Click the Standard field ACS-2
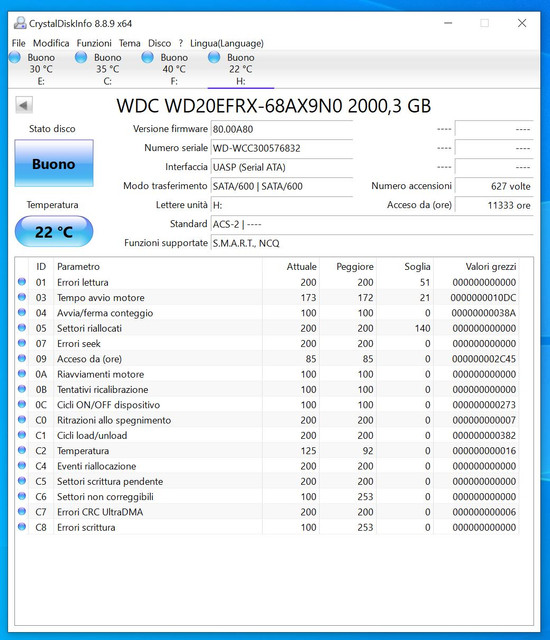Viewport: 550px width, 640px height. coord(372,224)
